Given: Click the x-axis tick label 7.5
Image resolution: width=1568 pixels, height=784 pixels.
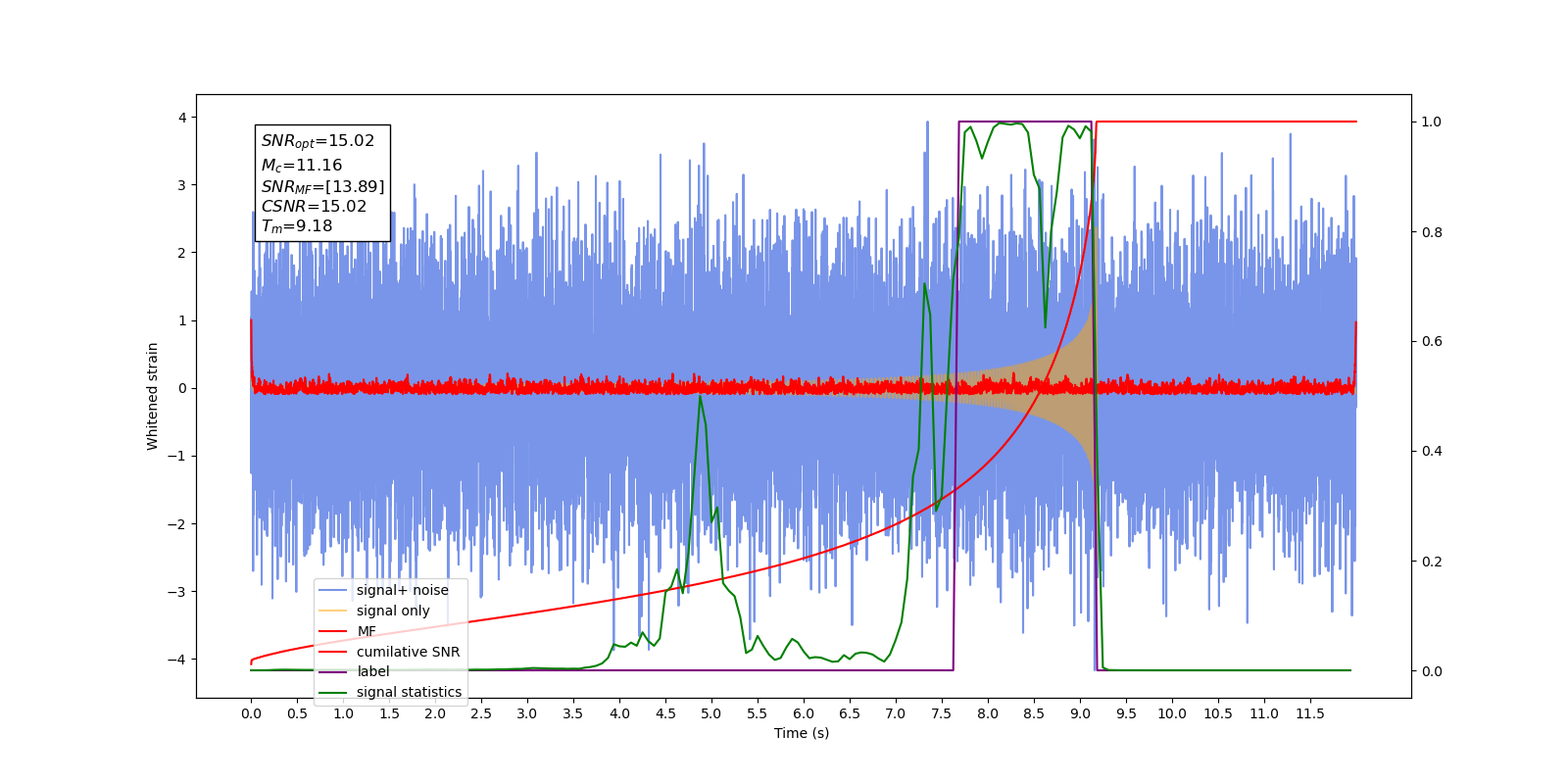Looking at the screenshot, I should click(942, 713).
